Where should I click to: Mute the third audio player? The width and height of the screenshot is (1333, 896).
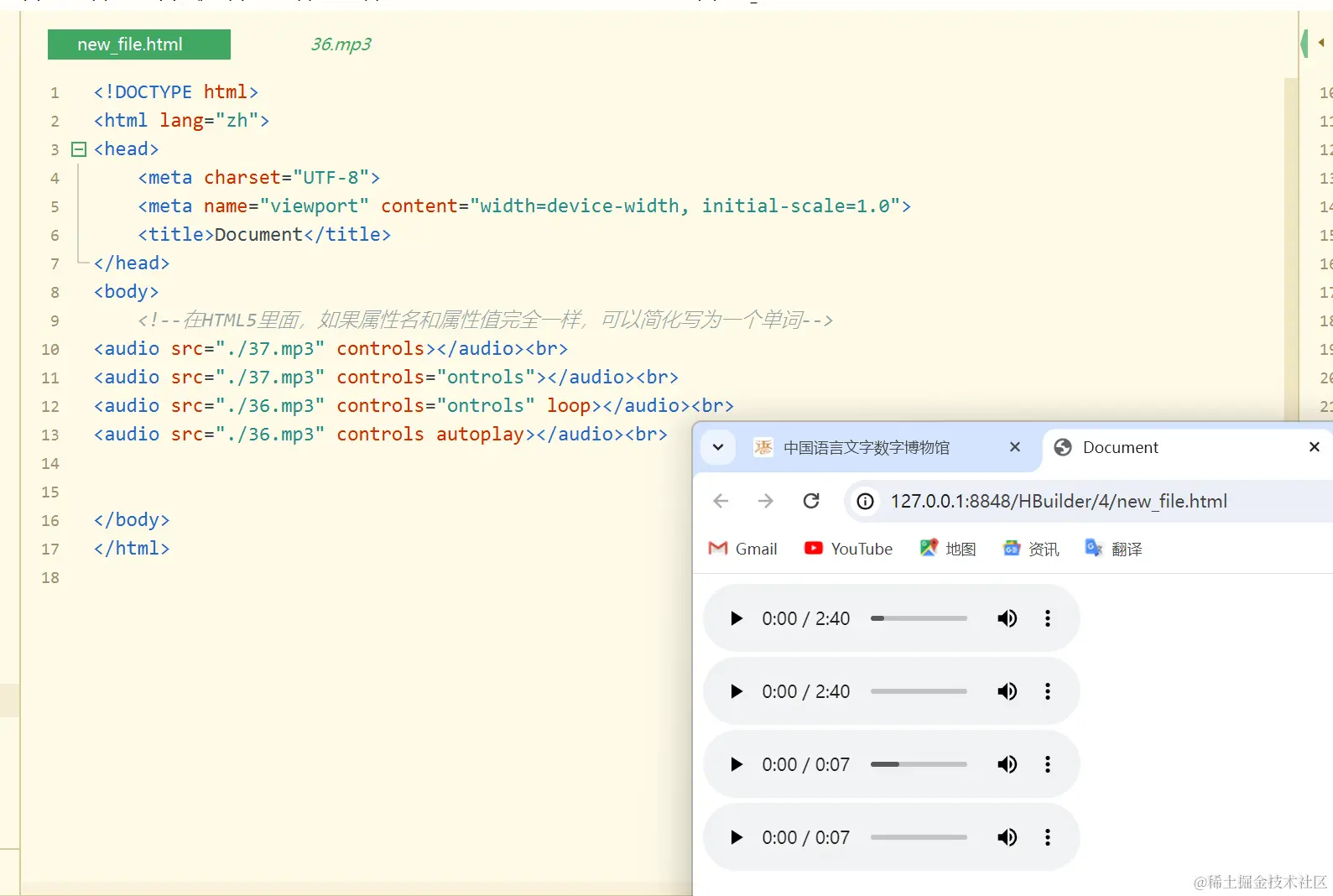click(x=1007, y=764)
